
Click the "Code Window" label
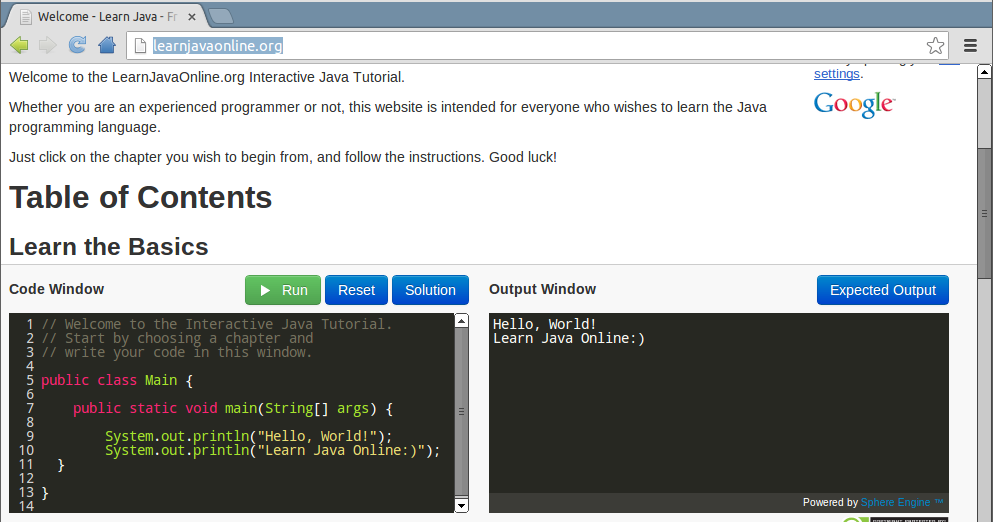tap(56, 289)
